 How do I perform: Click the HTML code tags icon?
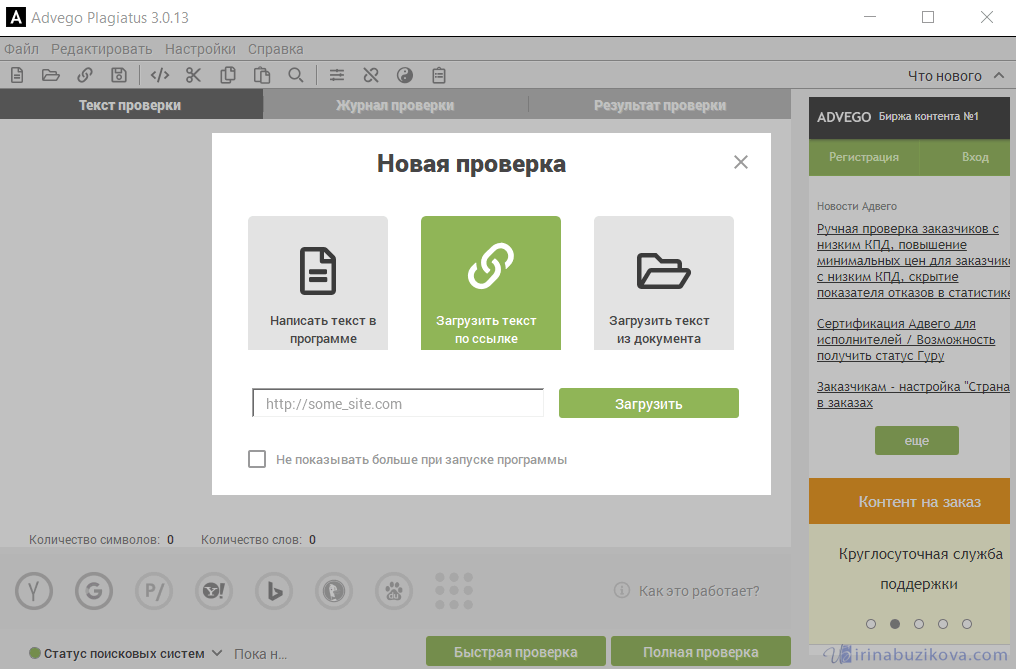(159, 75)
